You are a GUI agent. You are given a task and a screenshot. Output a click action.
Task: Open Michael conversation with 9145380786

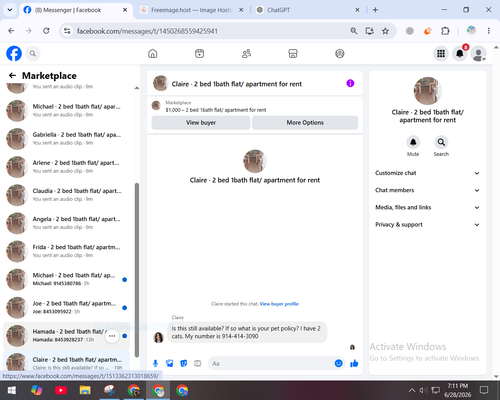click(67, 279)
